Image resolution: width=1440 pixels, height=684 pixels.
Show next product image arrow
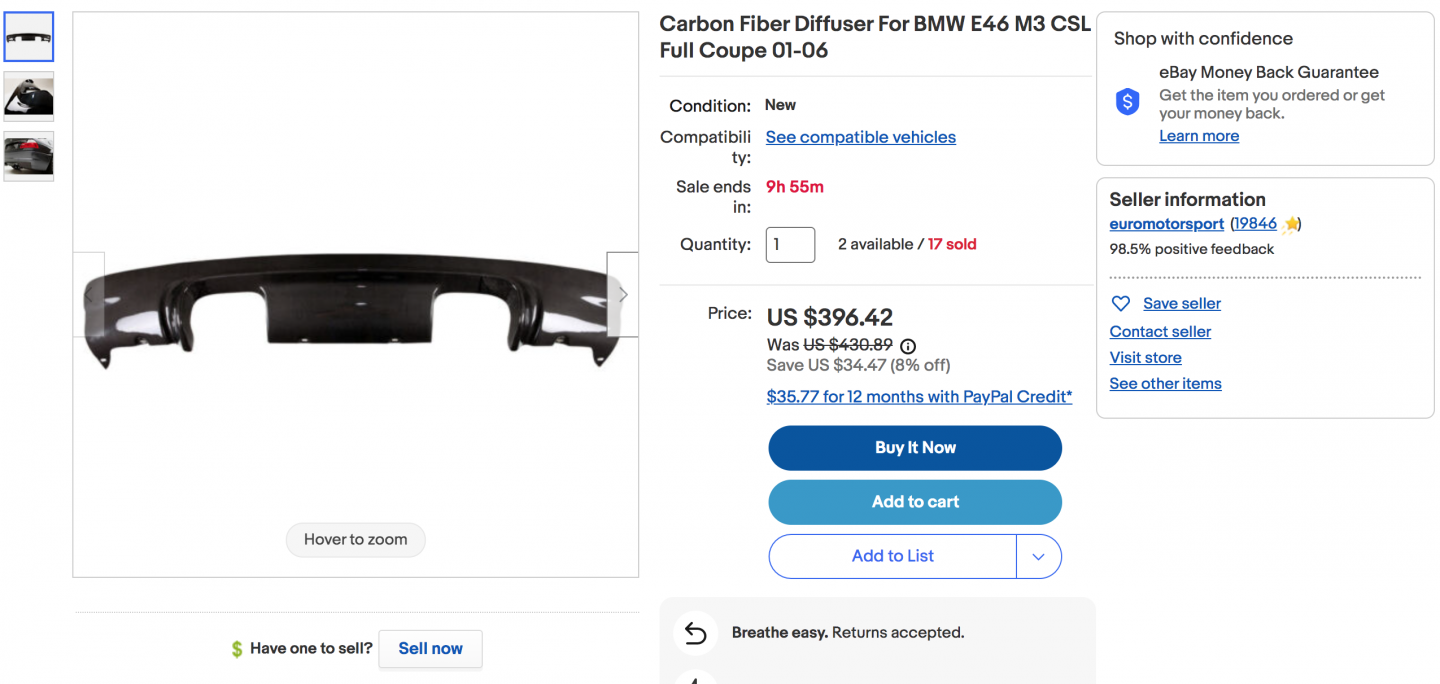pos(622,295)
